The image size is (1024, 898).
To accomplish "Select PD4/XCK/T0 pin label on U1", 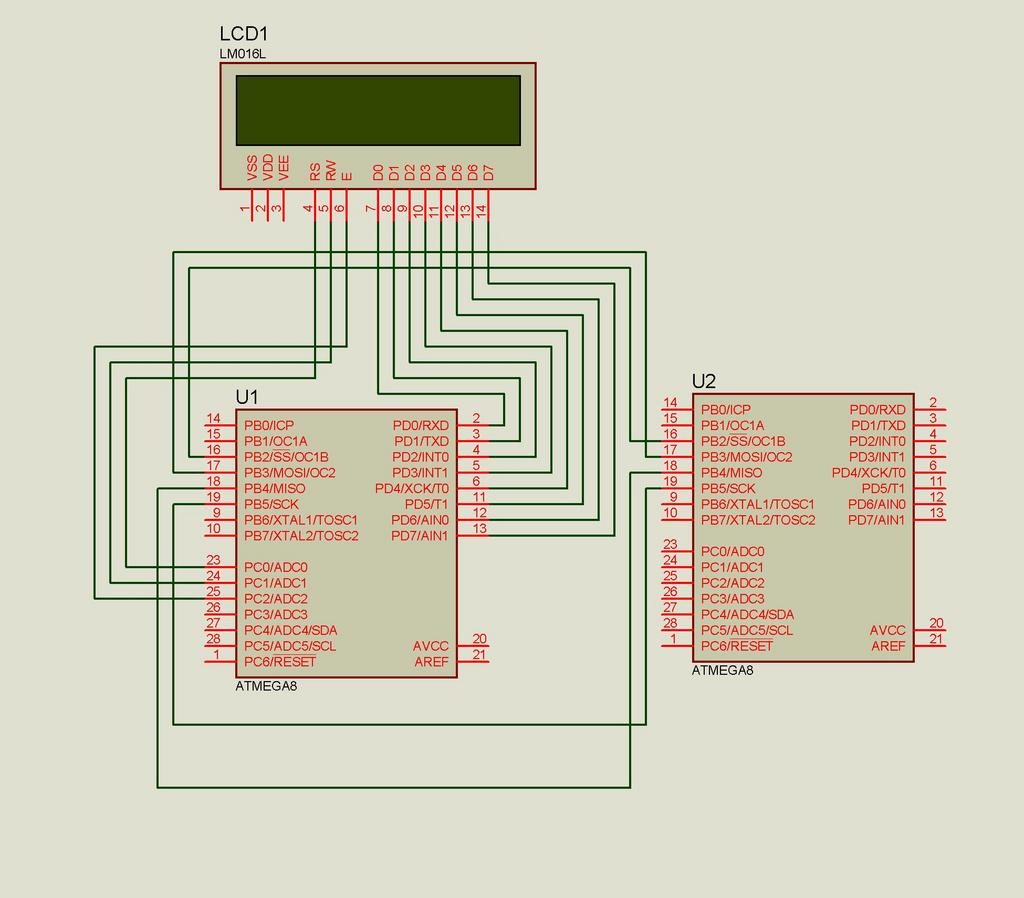I will click(x=412, y=489).
